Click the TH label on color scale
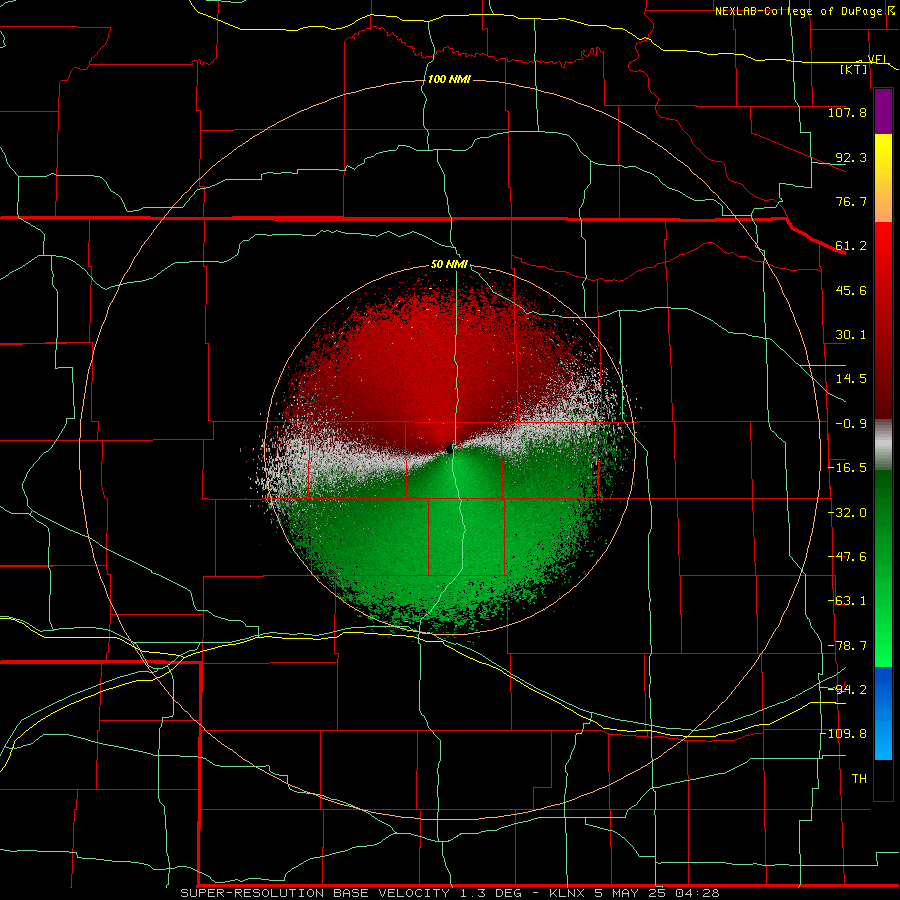The width and height of the screenshot is (900, 900). pyautogui.click(x=859, y=779)
